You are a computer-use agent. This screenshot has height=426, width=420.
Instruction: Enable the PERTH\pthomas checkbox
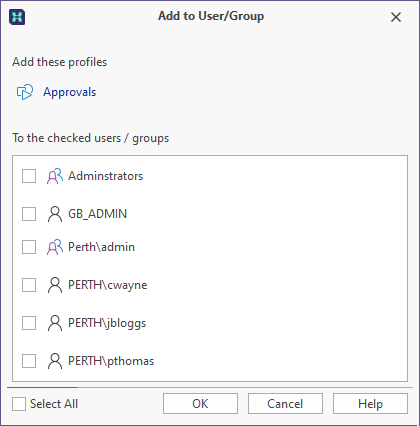pyautogui.click(x=29, y=361)
